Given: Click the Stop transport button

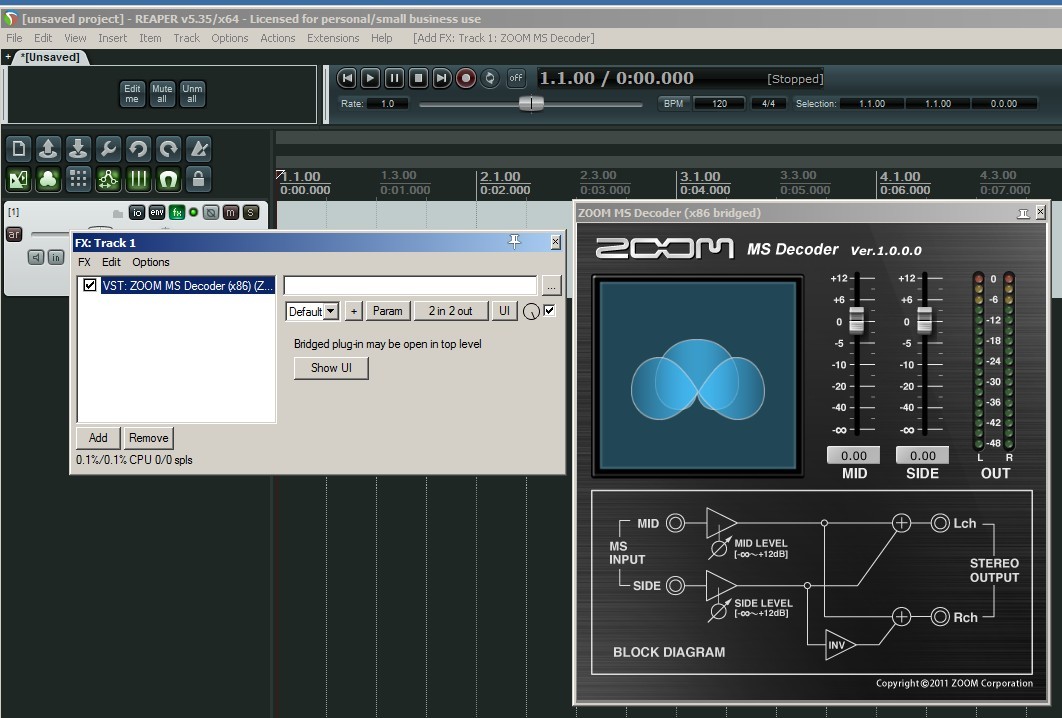Looking at the screenshot, I should click(x=418, y=79).
